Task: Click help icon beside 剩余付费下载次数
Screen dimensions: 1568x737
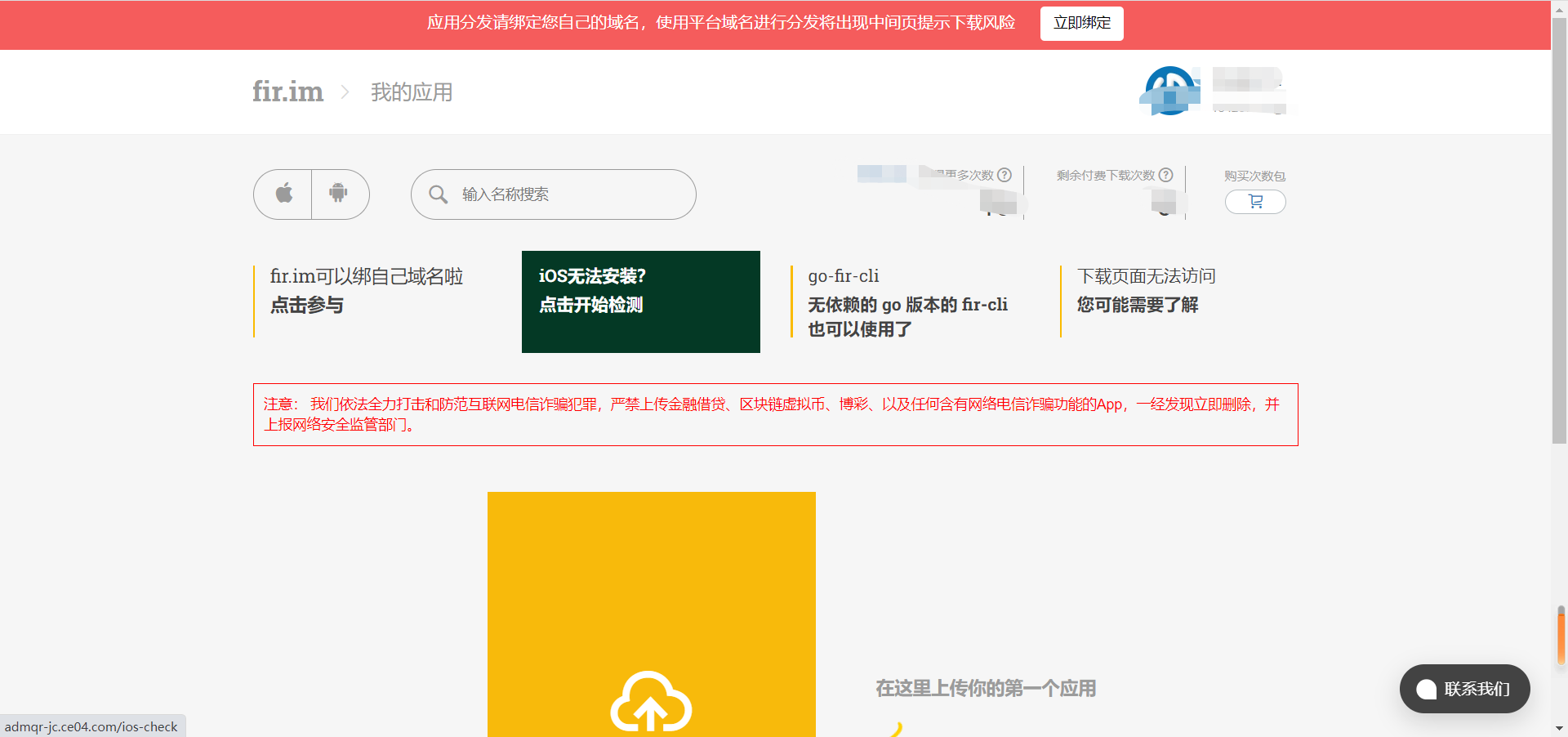Action: pos(1166,175)
